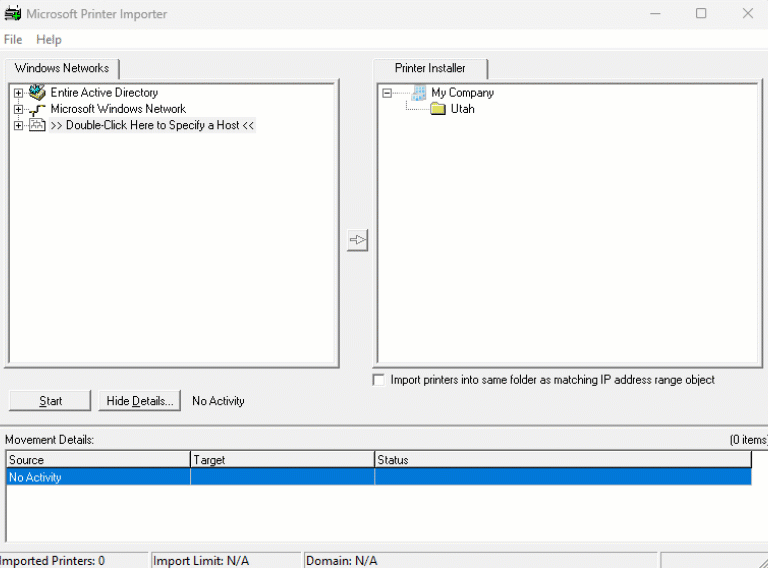Click the arrow button to move printers right
The width and height of the screenshot is (768, 568).
pos(358,240)
